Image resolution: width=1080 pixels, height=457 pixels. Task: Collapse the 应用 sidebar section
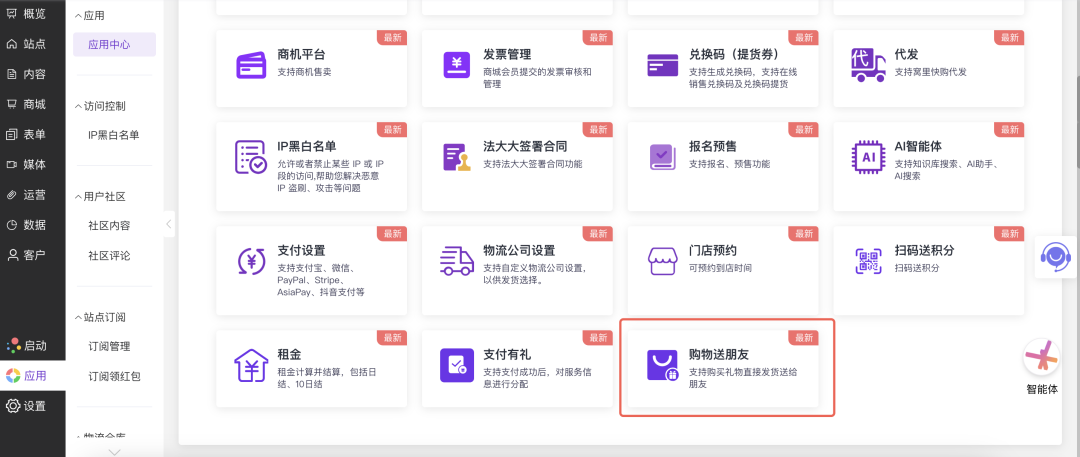click(78, 16)
